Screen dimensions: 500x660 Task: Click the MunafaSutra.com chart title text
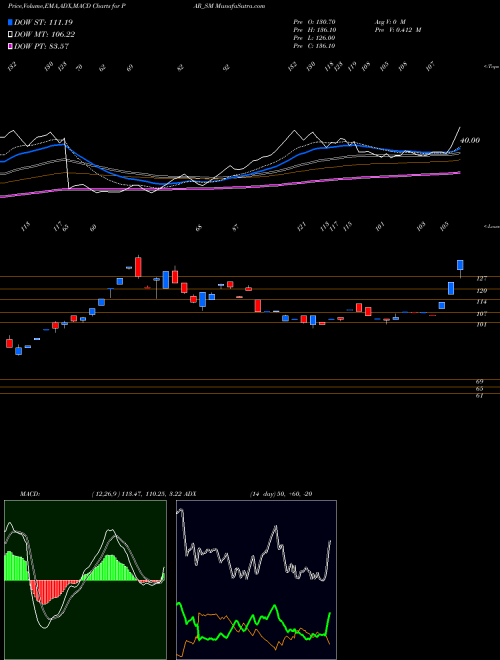coord(238,6)
